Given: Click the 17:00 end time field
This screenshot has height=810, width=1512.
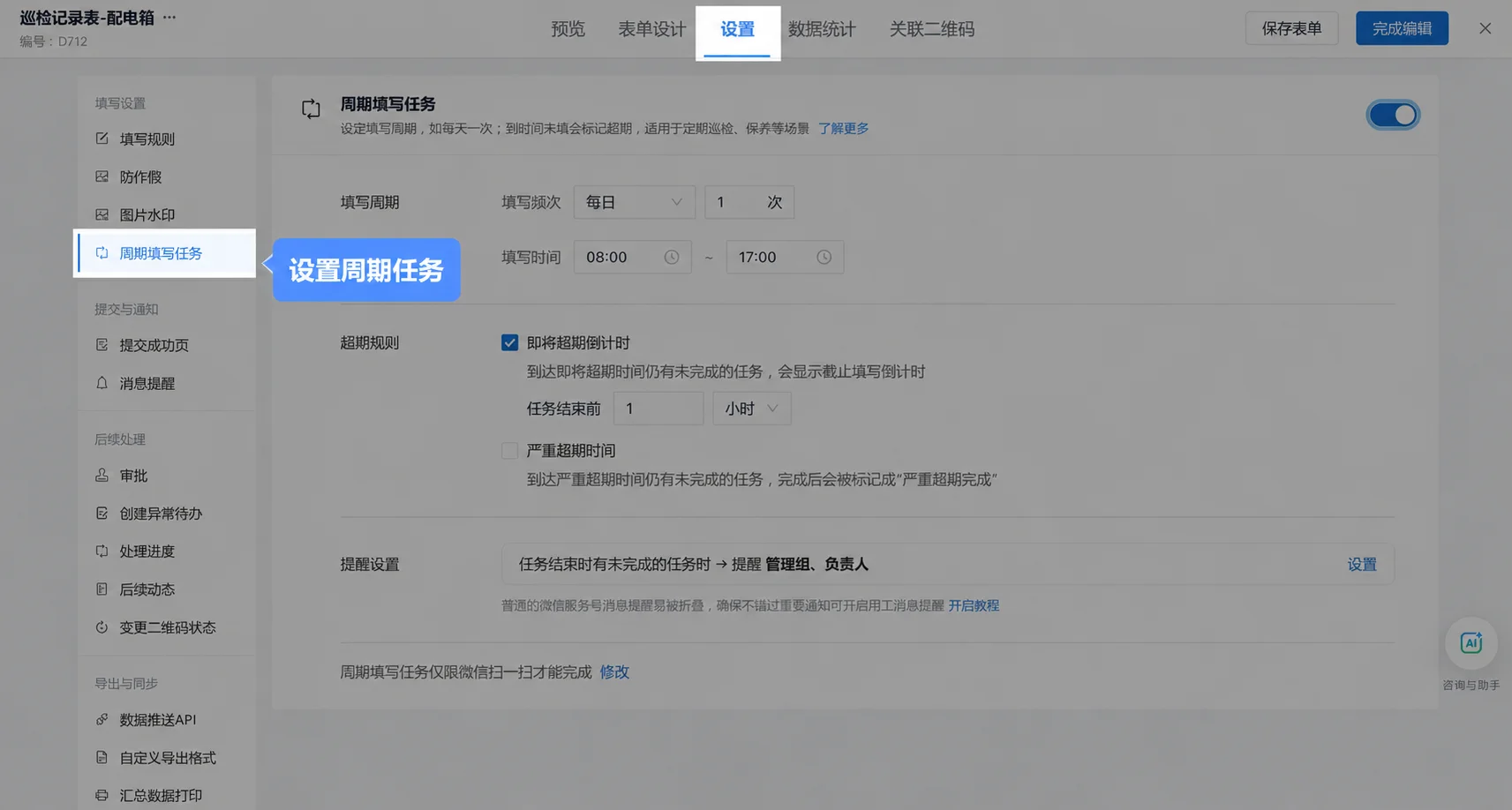Looking at the screenshot, I should pyautogui.click(x=785, y=257).
